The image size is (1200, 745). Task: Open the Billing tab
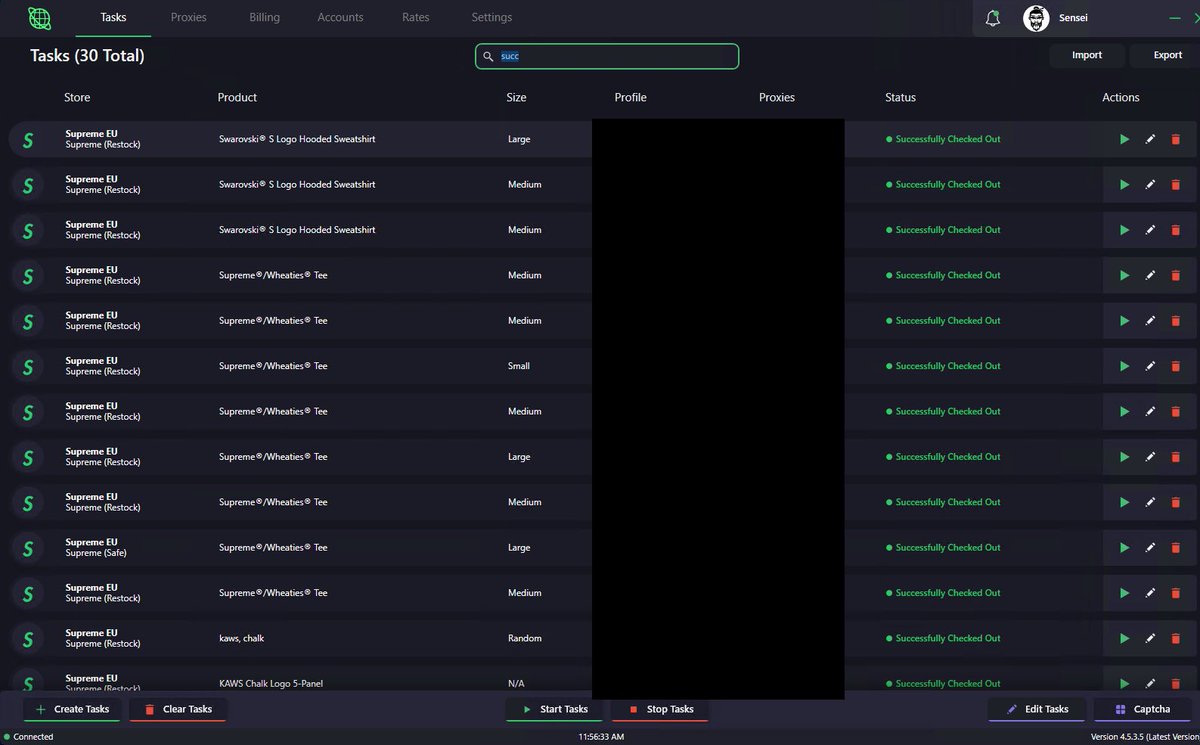[x=264, y=18]
